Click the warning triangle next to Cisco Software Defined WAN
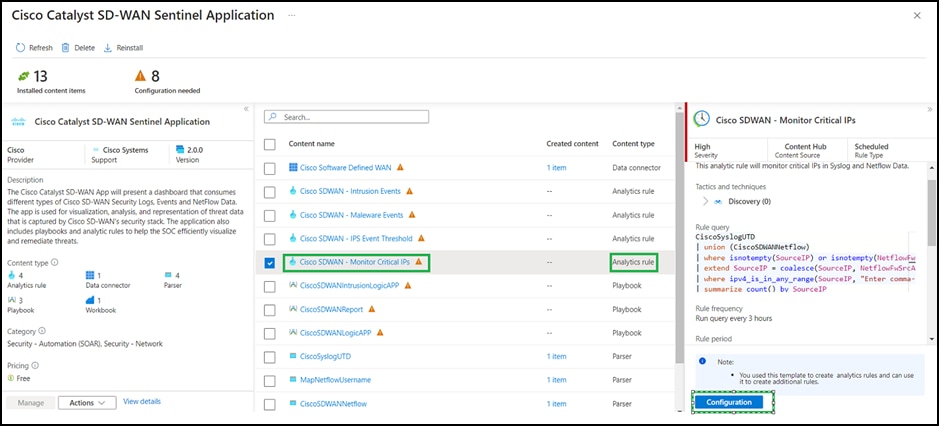This screenshot has width=939, height=426. (400, 167)
